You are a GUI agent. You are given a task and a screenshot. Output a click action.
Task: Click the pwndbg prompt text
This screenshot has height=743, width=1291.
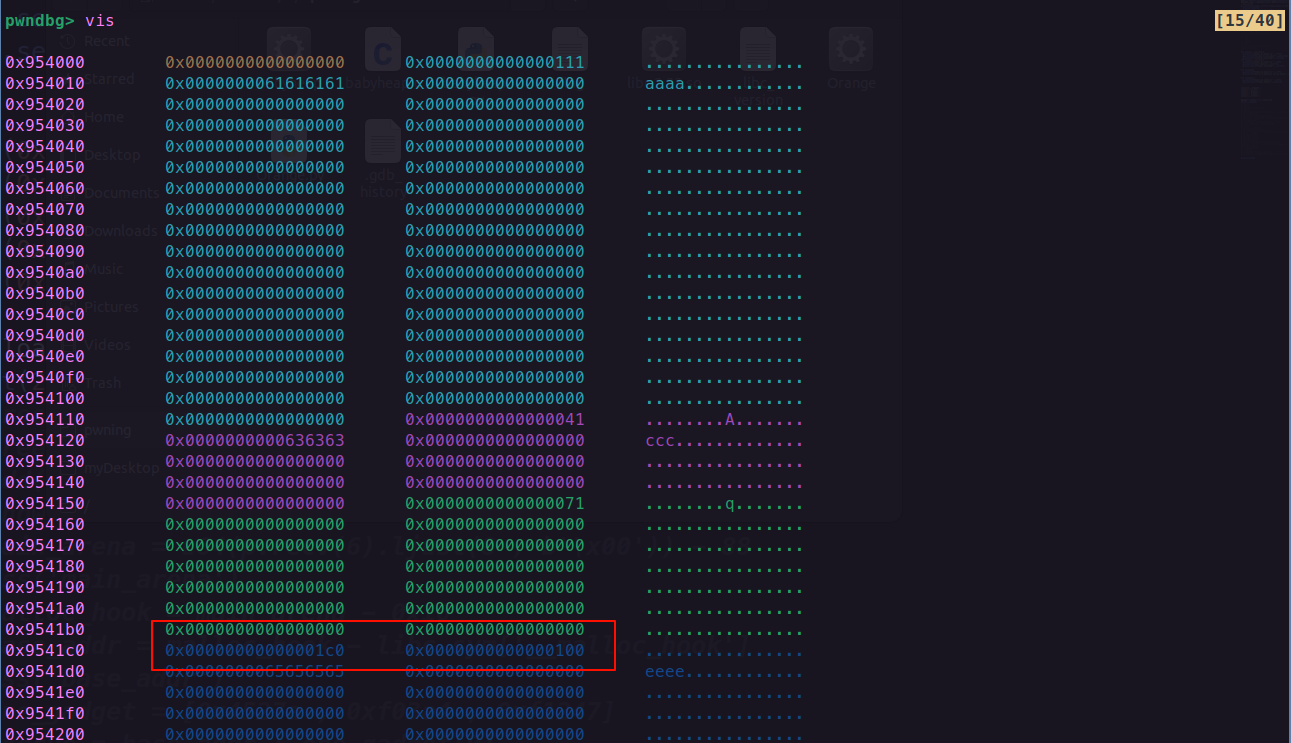pyautogui.click(x=40, y=20)
